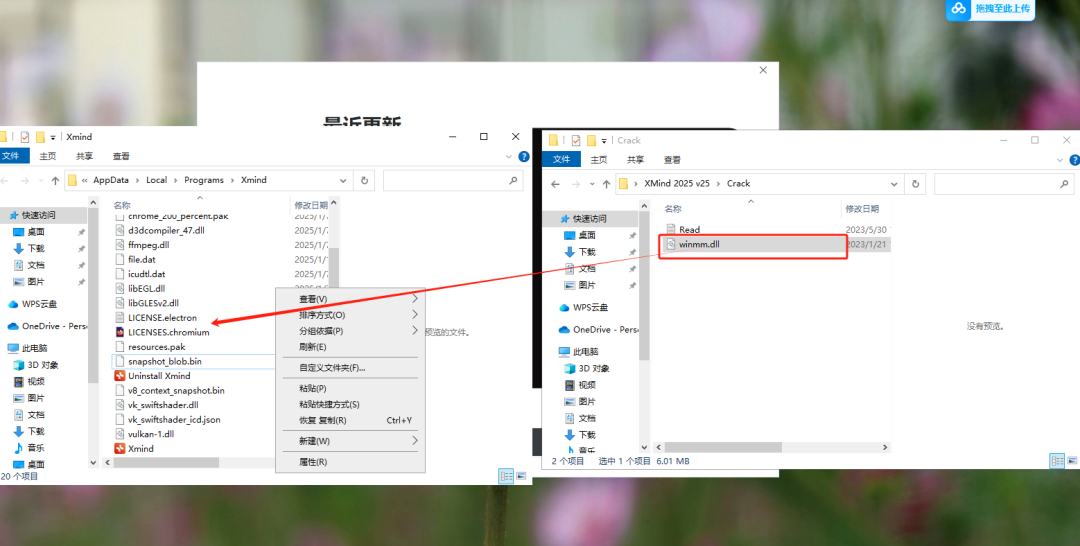Image resolution: width=1080 pixels, height=546 pixels.
Task: Open 音乐 folder in Xmind window sidebar
Action: coord(30,448)
